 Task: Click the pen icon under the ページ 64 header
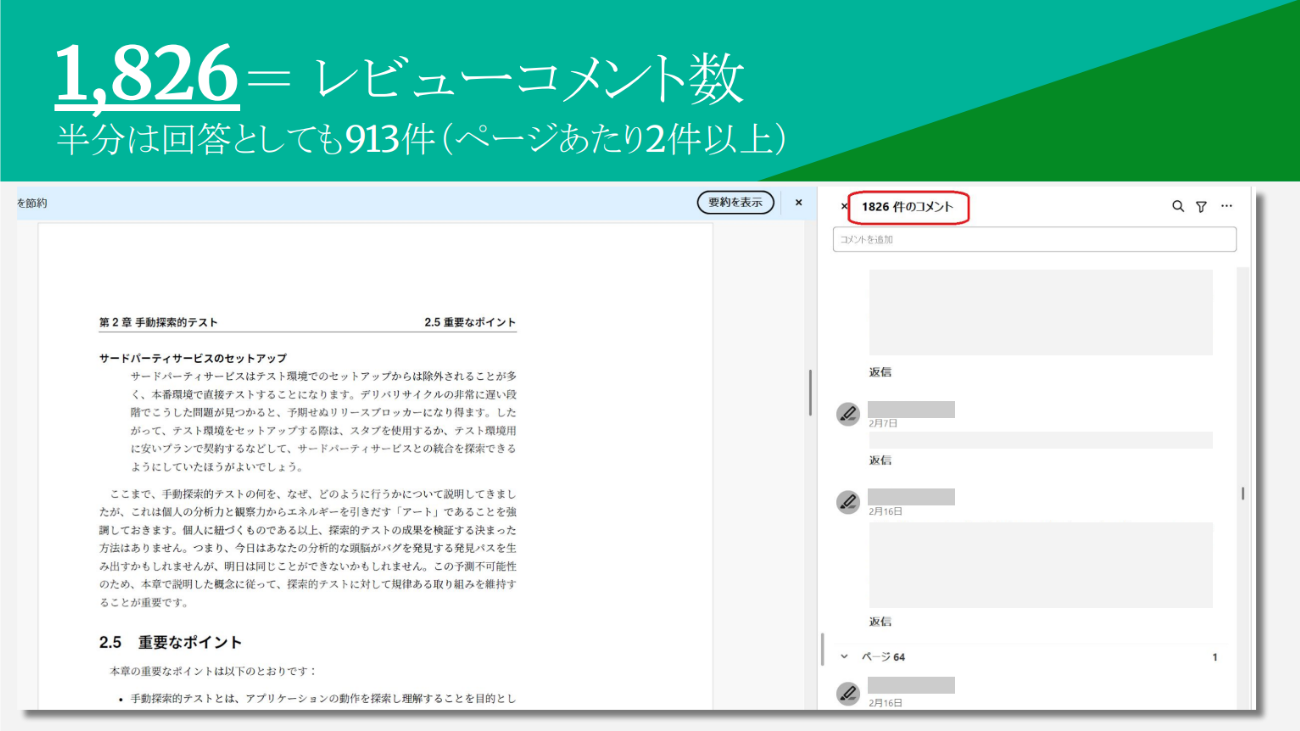[x=848, y=693]
